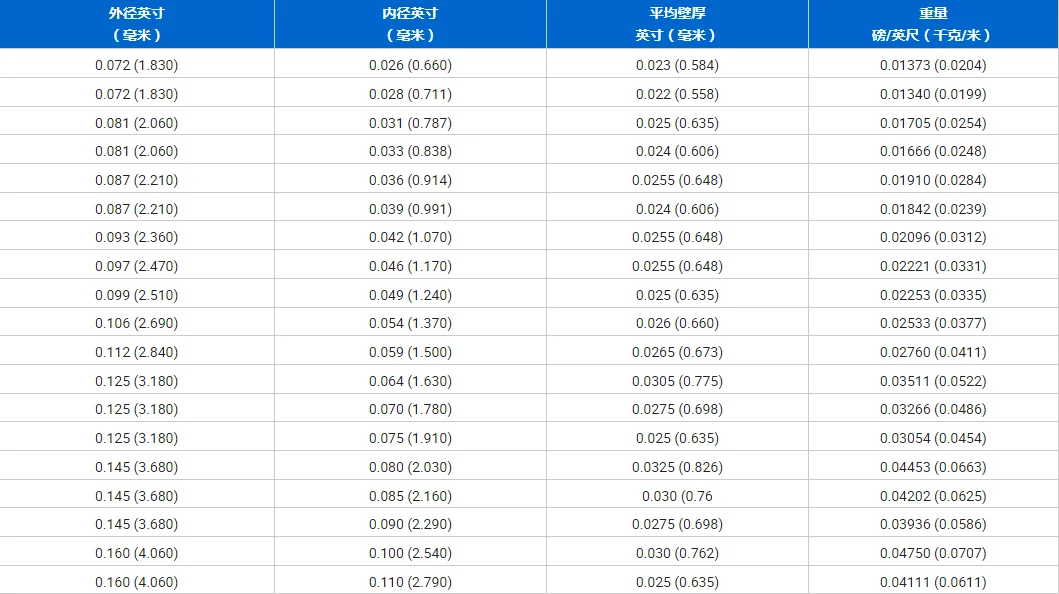
Task: Click weight cell 0.01842 (0.0239)
Action: pos(932,209)
